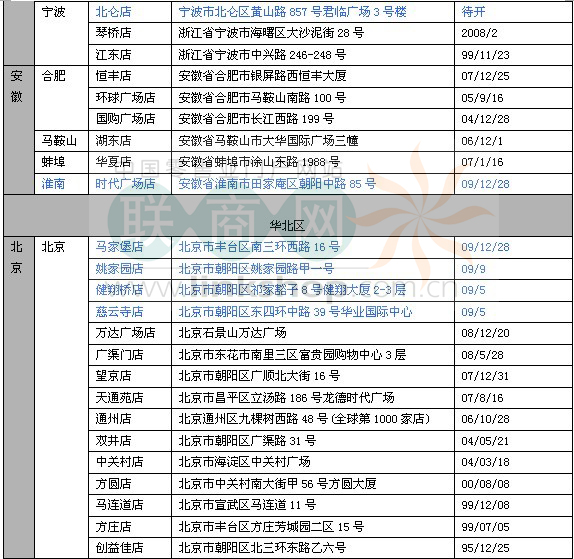Select the 宁波市北仑区黄山路 857 号 address
The width and height of the screenshot is (574, 559).
tap(292, 12)
